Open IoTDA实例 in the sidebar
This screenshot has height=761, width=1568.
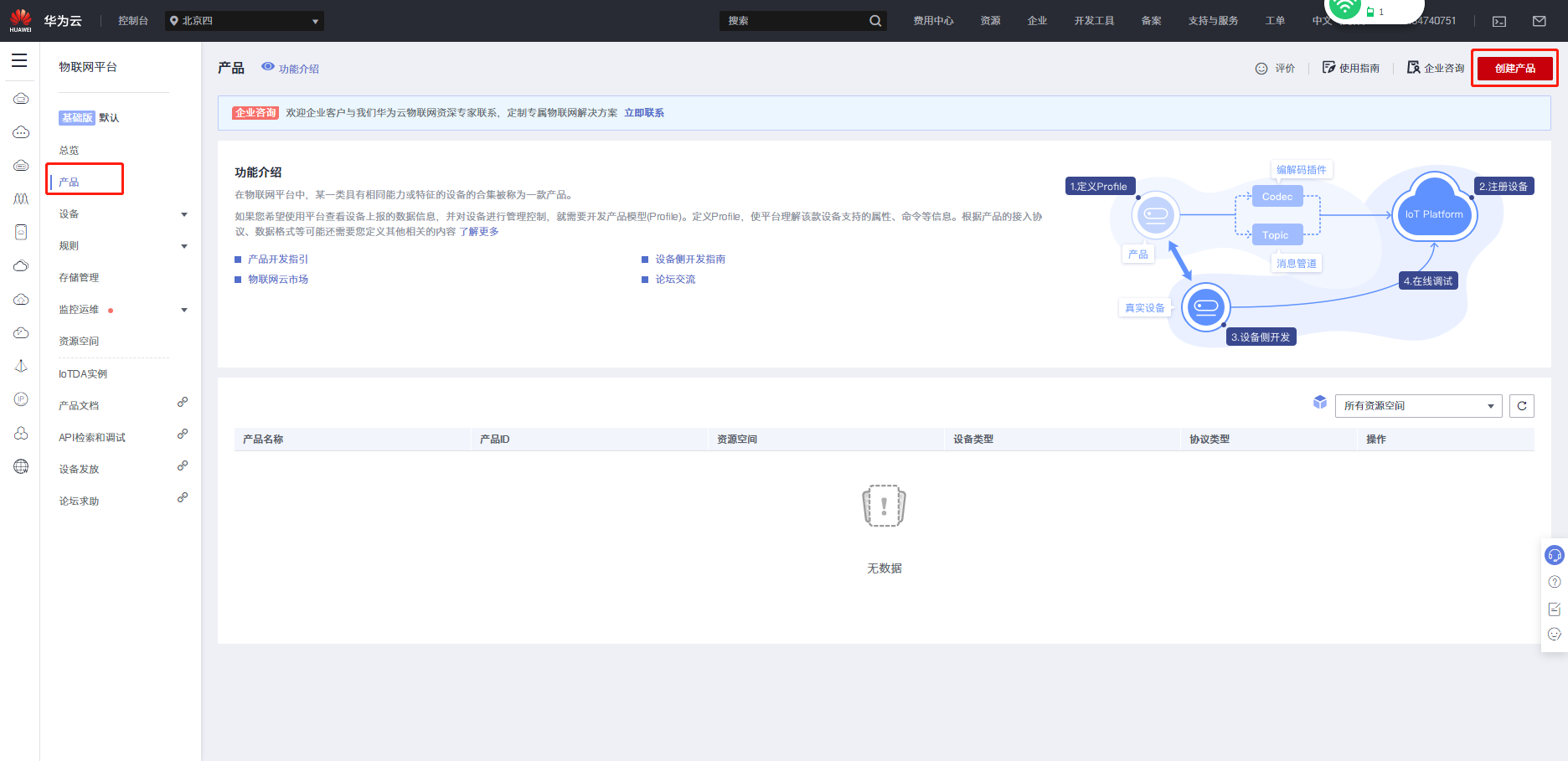[83, 374]
